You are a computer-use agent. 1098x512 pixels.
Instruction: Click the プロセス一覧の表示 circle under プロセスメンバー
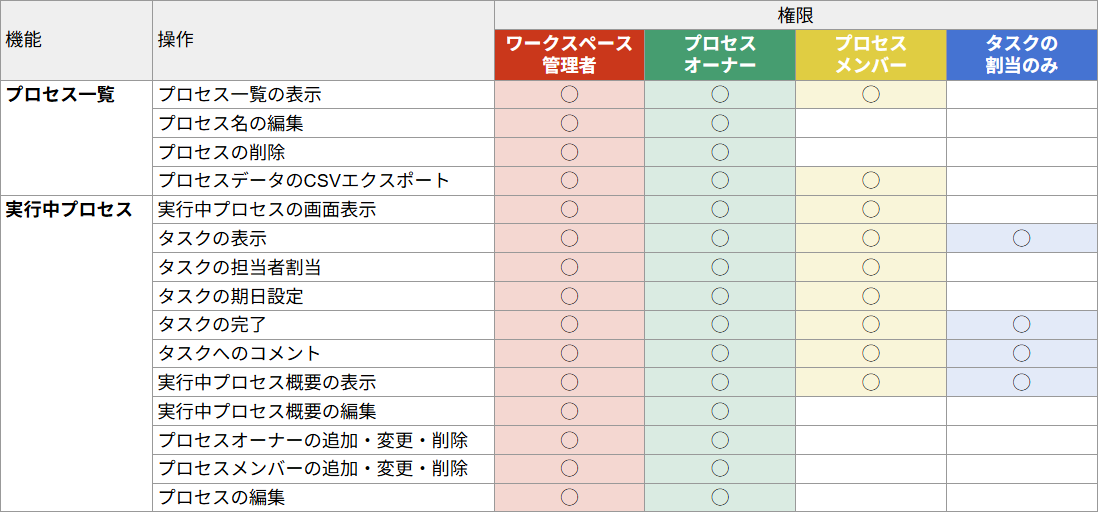point(871,95)
